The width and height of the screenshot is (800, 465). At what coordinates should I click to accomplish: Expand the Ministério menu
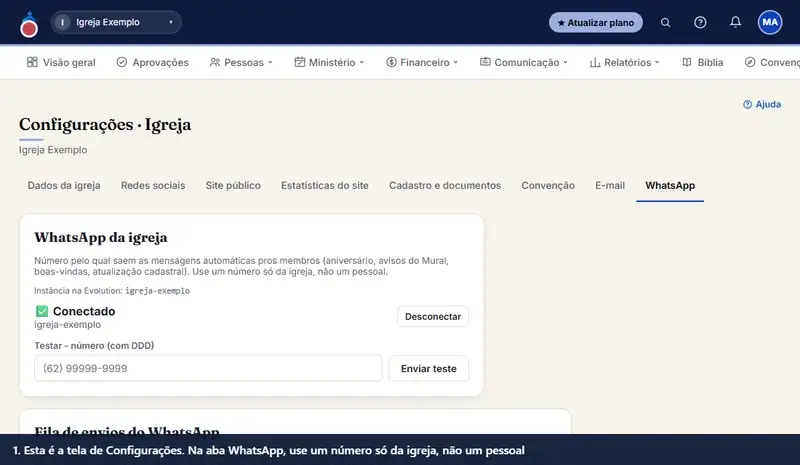pos(330,62)
